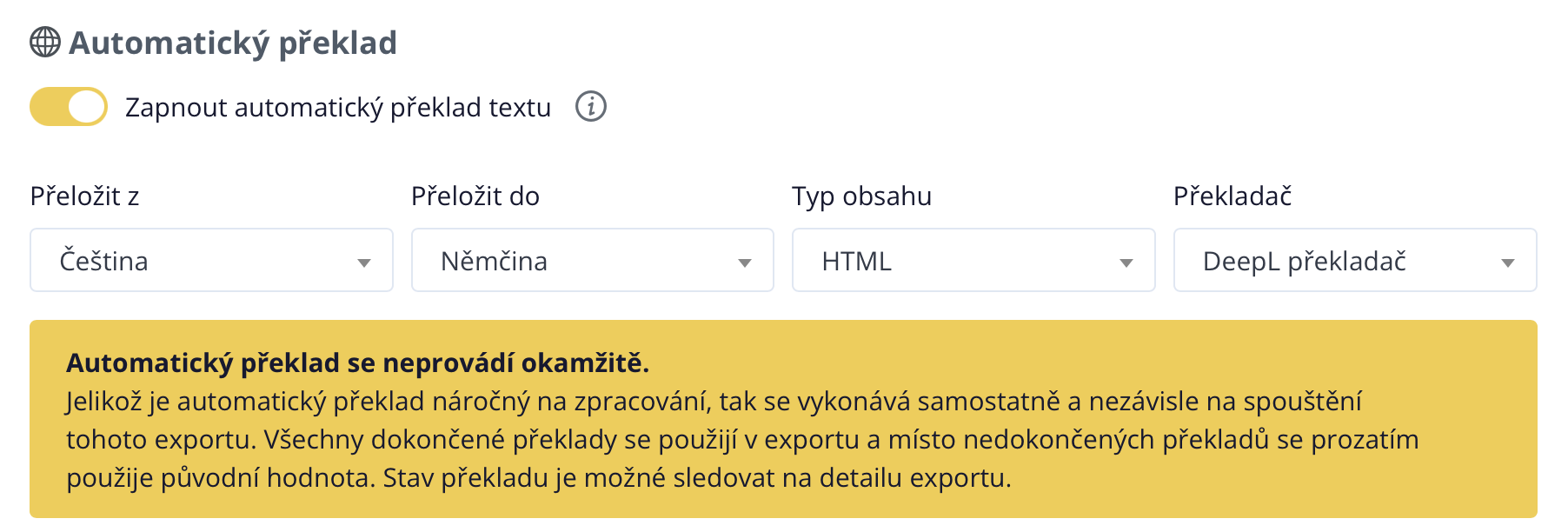Click the Překladač field label
This screenshot has width=1568, height=532.
[1232, 196]
